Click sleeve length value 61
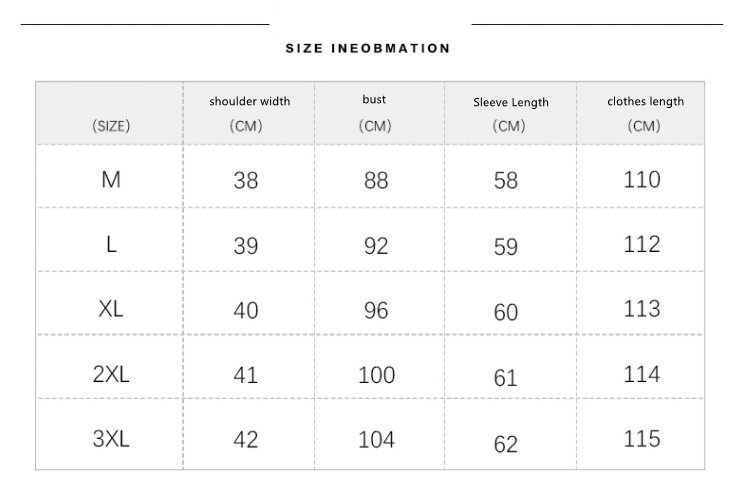This screenshot has width=733, height=479. [506, 378]
